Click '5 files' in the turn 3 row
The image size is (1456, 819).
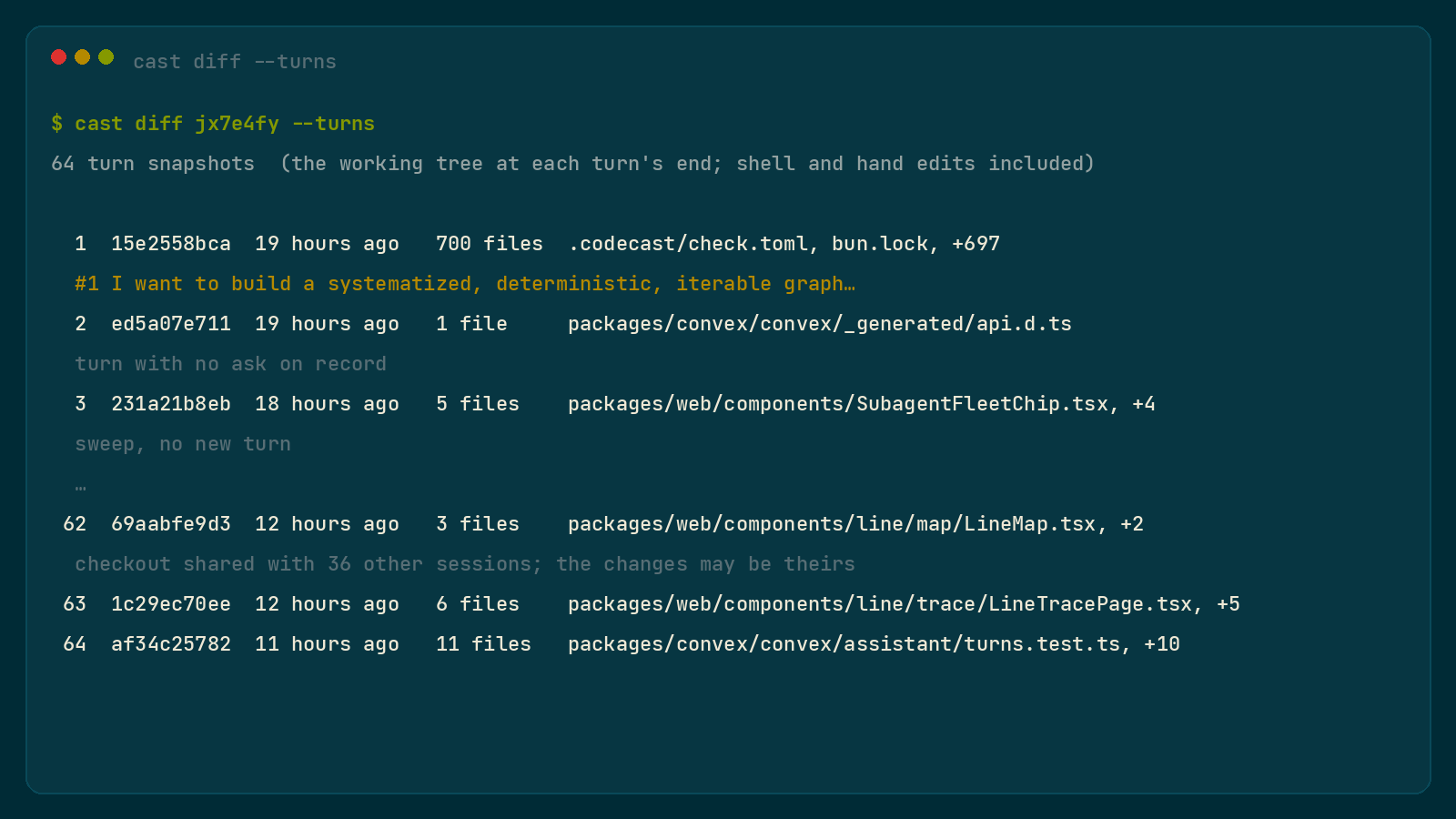pos(478,404)
